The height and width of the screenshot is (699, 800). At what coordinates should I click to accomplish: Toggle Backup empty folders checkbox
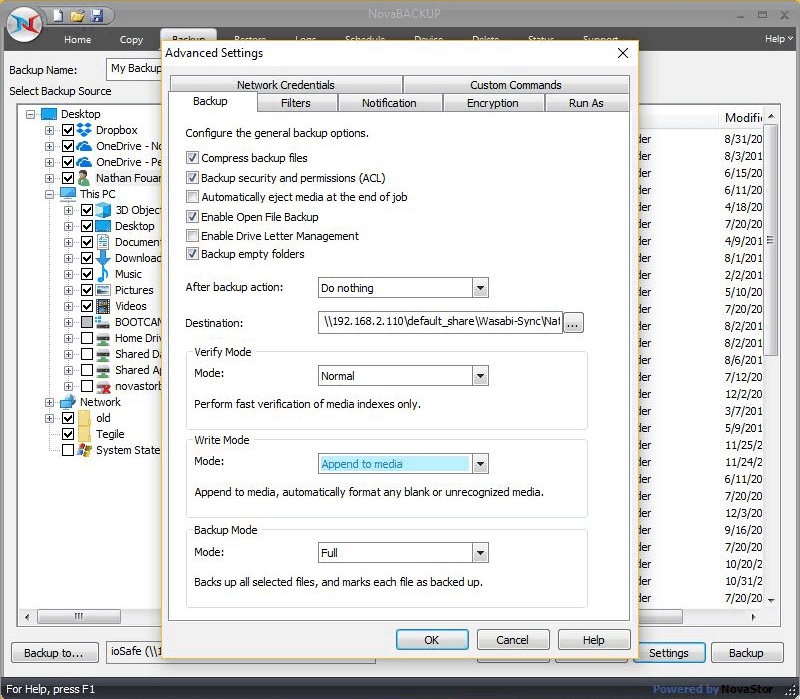(x=192, y=254)
